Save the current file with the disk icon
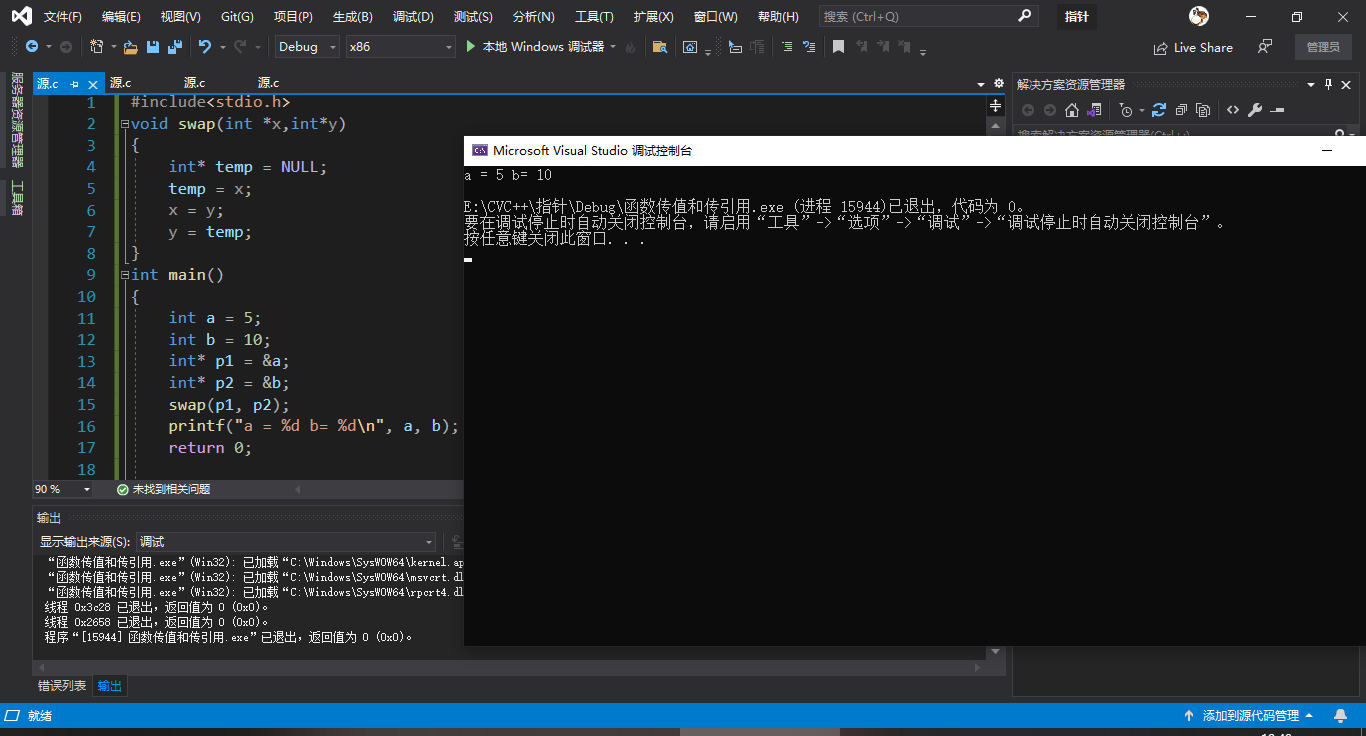1366x736 pixels. [153, 47]
